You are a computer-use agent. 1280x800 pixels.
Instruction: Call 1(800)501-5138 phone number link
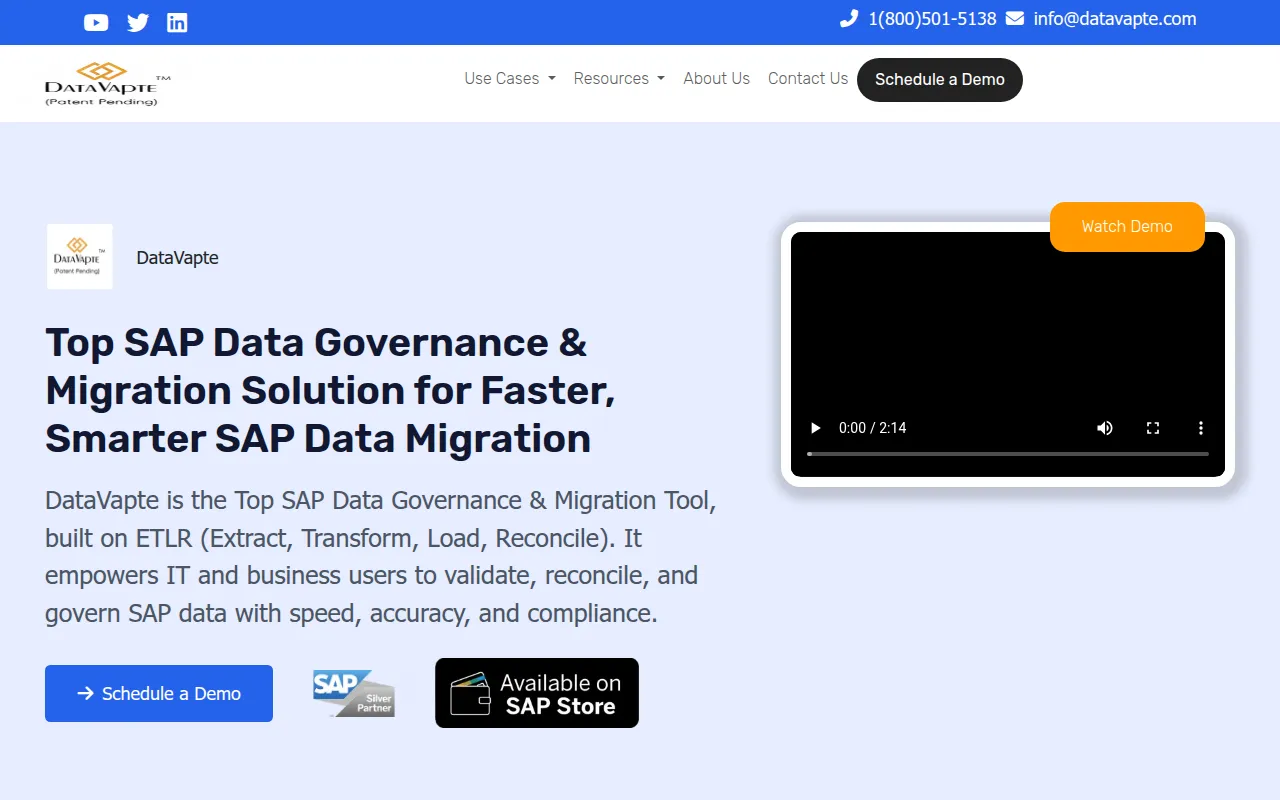click(x=932, y=19)
